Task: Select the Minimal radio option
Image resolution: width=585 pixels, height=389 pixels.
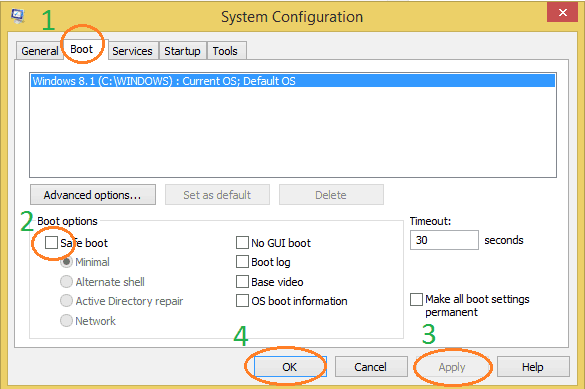Action: 66,262
